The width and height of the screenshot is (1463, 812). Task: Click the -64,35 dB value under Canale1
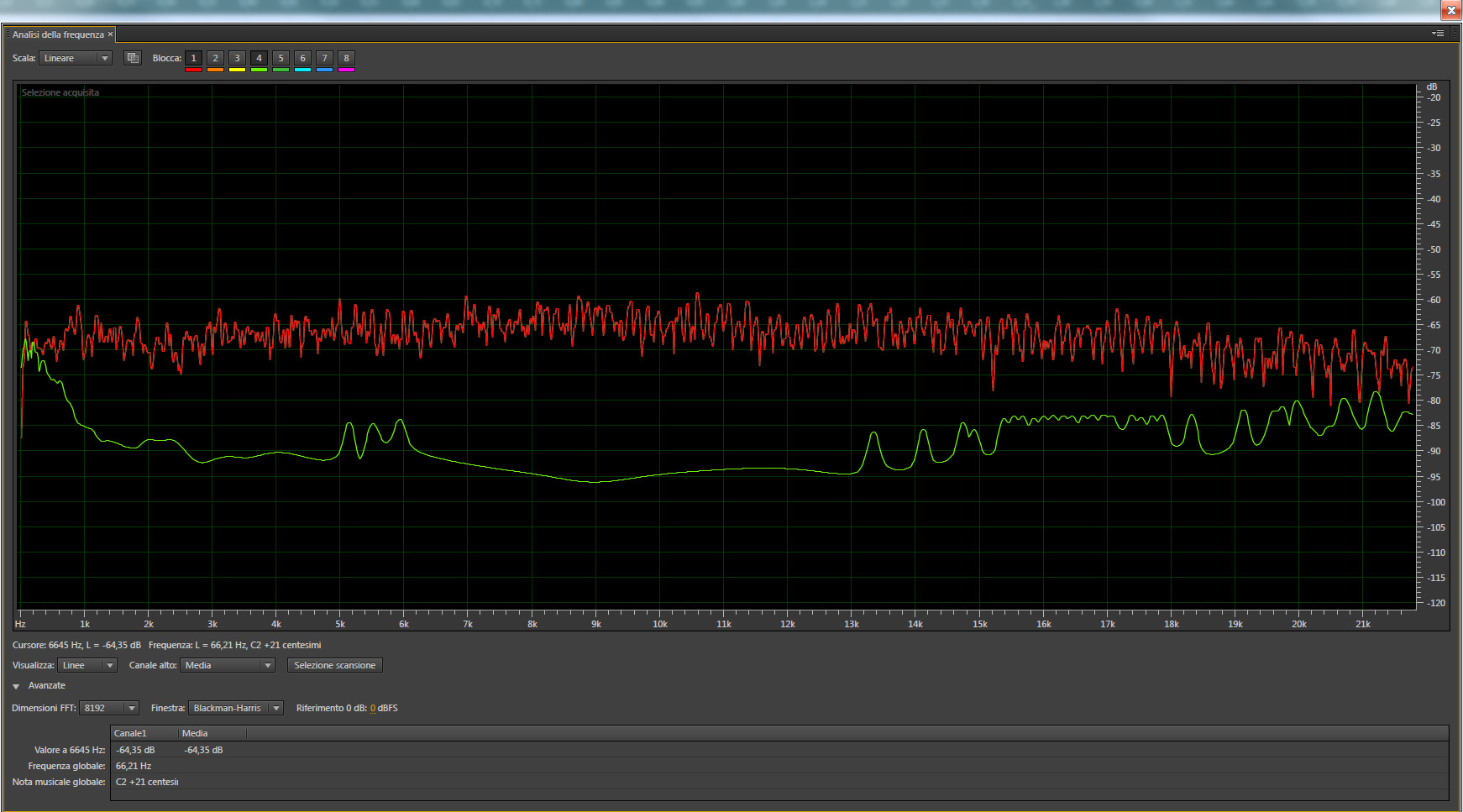[135, 750]
